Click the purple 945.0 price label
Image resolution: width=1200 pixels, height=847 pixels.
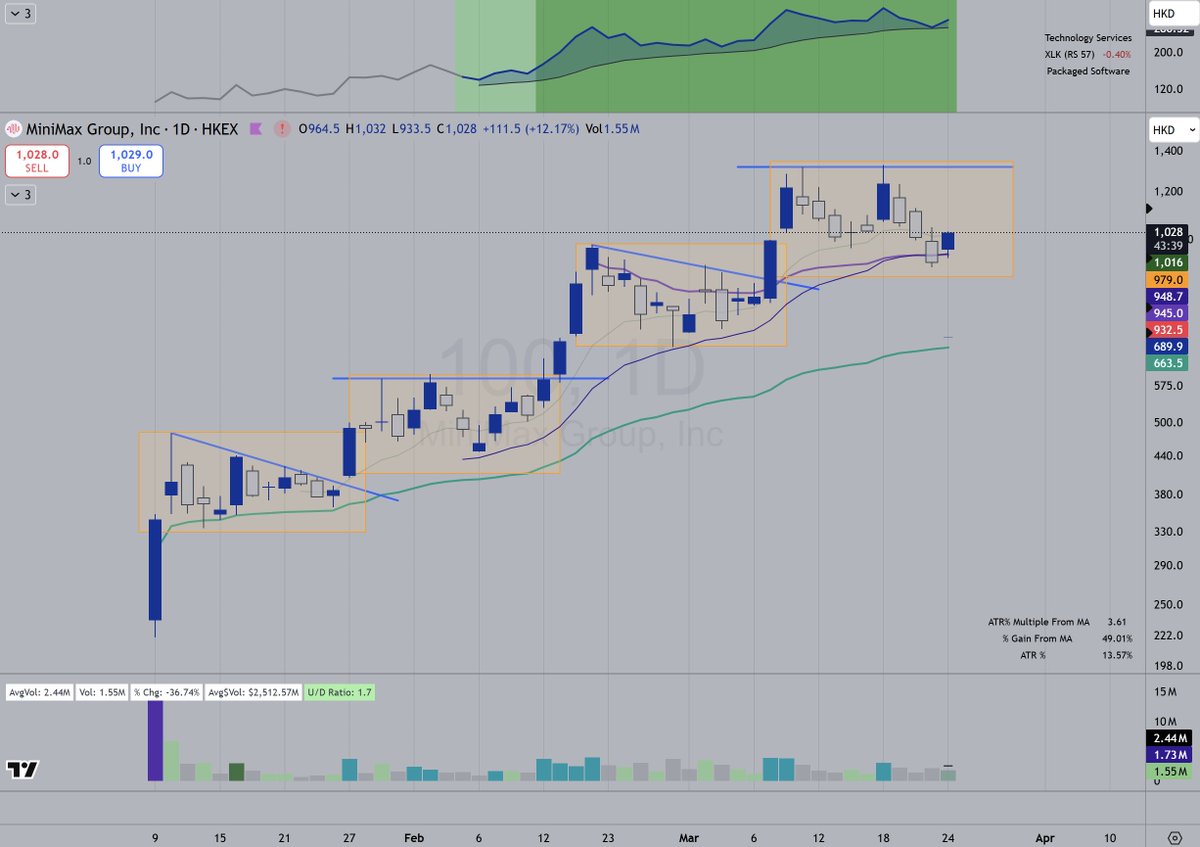pos(1166,313)
